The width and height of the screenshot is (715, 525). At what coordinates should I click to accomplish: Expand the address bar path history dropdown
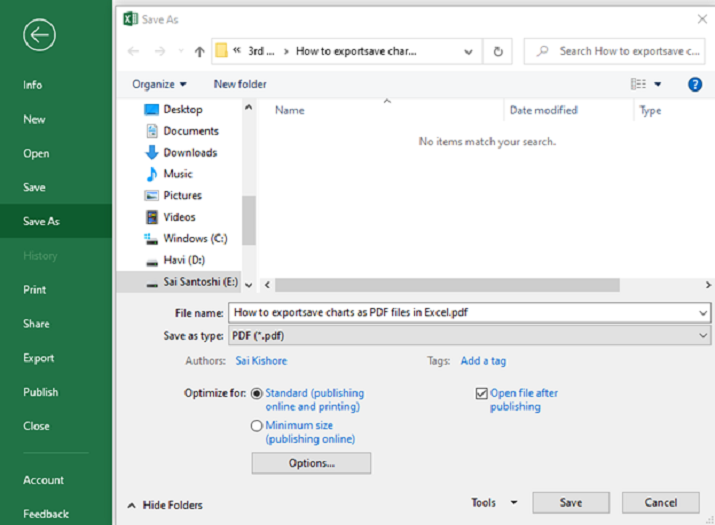468,52
